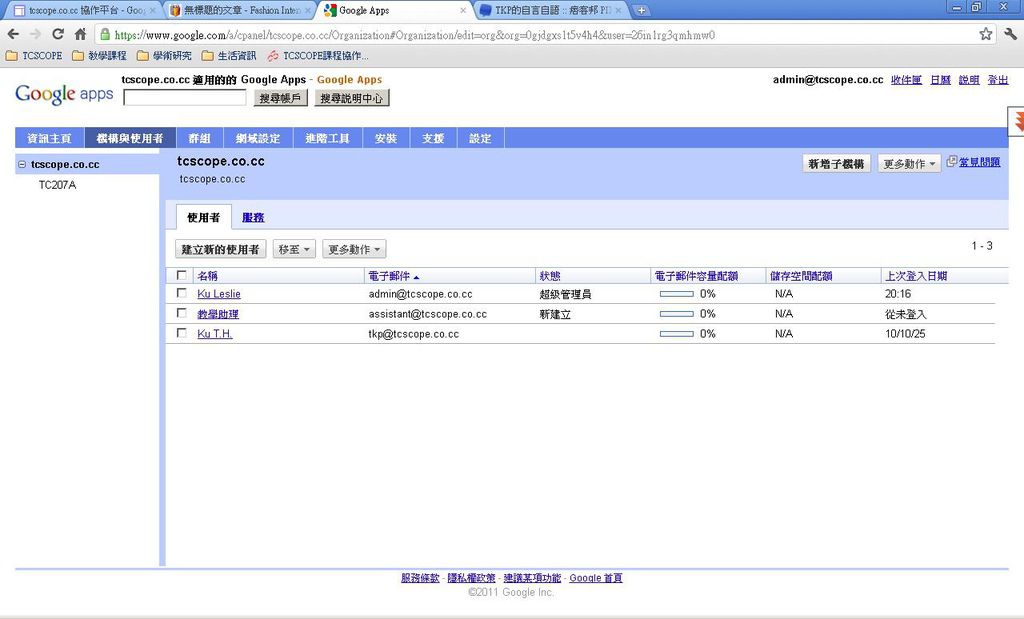Screen dimensions: 1024x619
Task: Collapse the tcscope.co.cc organization tree
Action: (22, 165)
